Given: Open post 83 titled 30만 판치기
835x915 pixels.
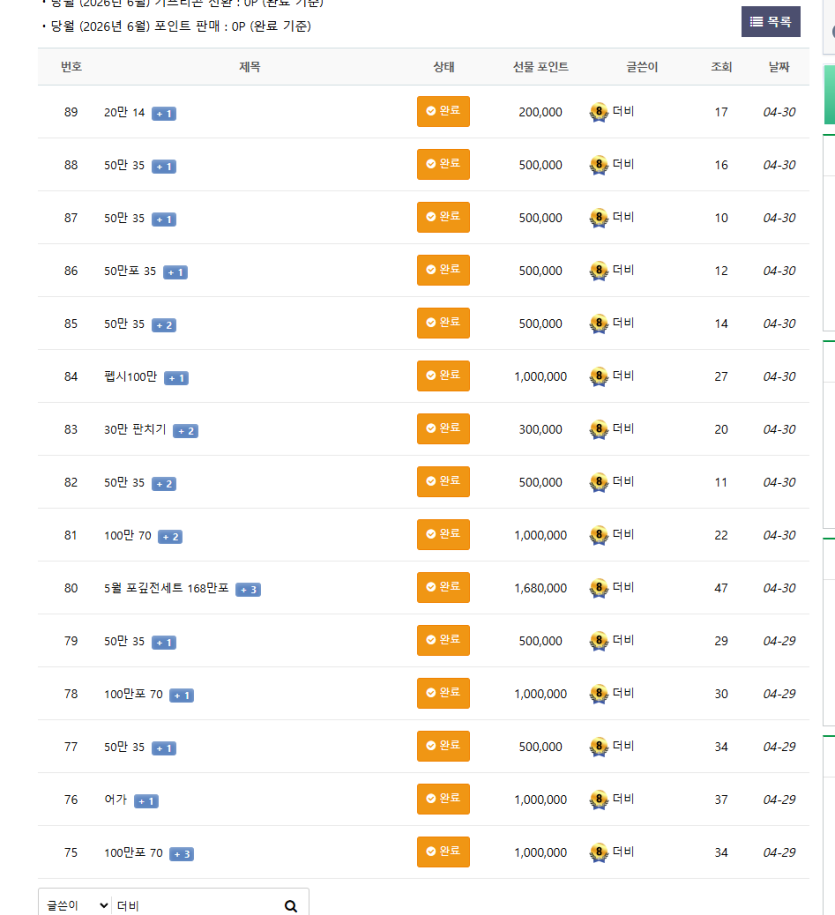Looking at the screenshot, I should [x=135, y=430].
